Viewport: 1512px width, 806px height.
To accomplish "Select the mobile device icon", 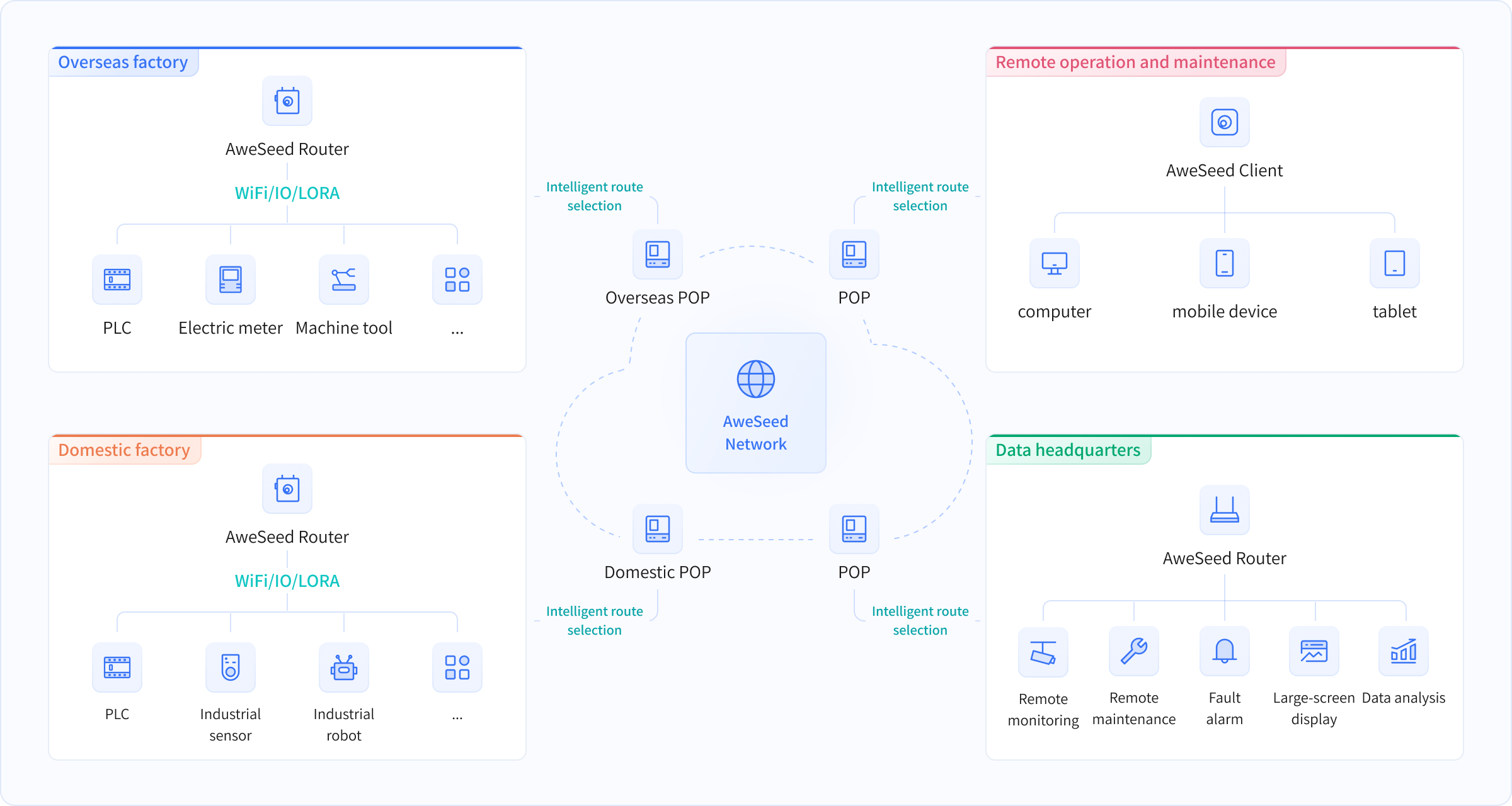I will (x=1225, y=263).
